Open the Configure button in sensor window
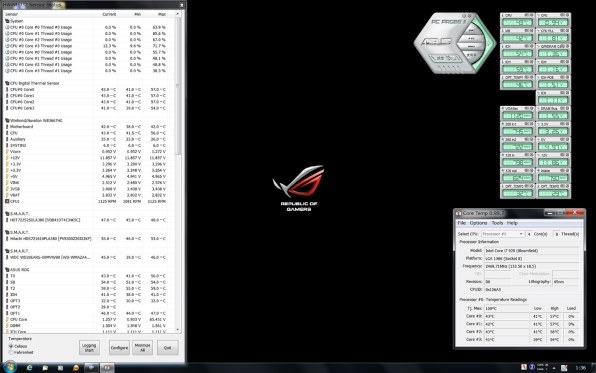The height and width of the screenshot is (373, 596). click(x=119, y=348)
